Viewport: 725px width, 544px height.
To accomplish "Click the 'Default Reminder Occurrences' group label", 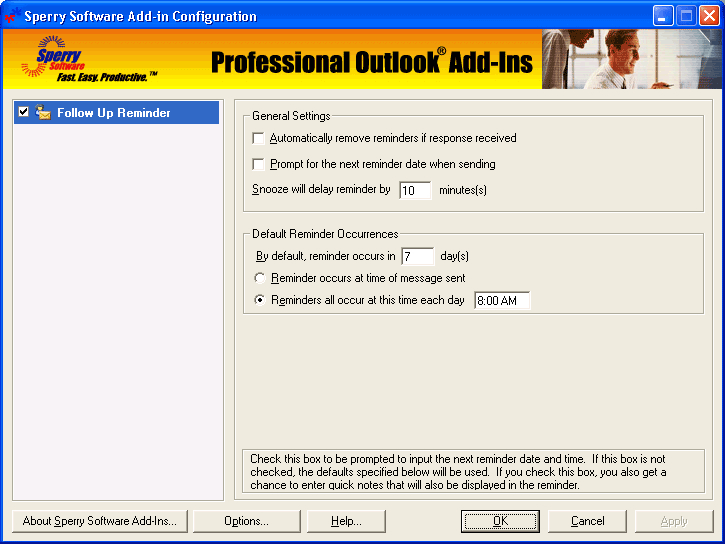I will pos(325,234).
